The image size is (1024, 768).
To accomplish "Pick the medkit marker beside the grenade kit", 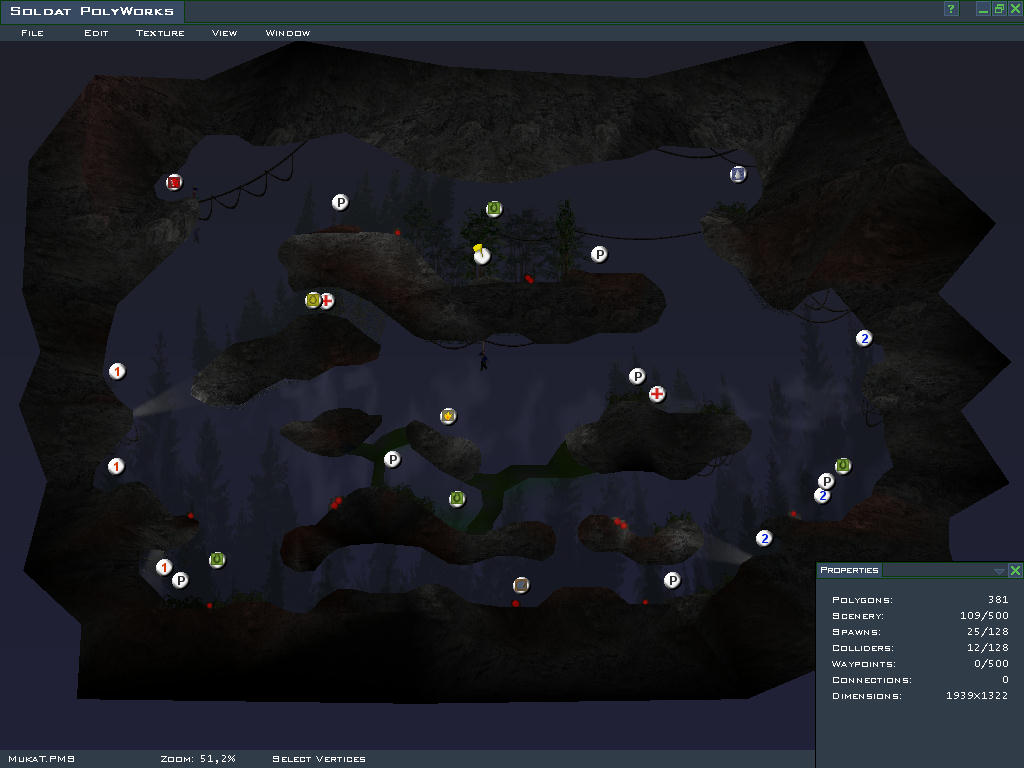I will point(326,300).
